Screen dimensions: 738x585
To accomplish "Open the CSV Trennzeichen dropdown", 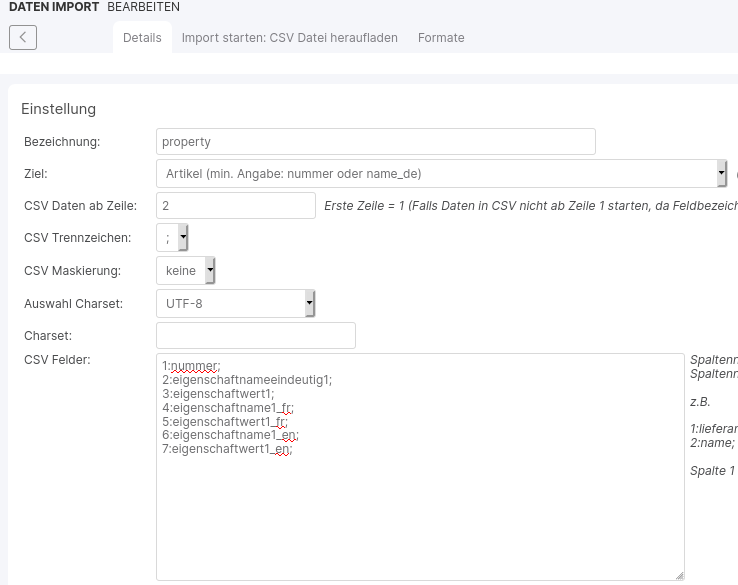I will tap(172, 238).
